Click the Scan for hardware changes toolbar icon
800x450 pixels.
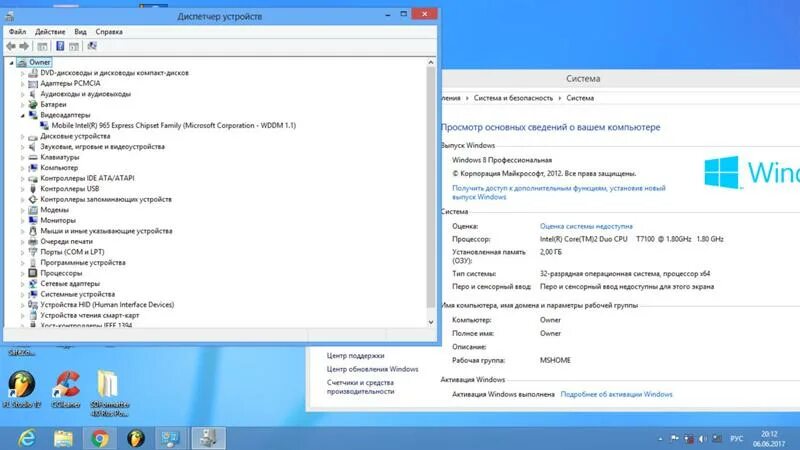click(92, 46)
